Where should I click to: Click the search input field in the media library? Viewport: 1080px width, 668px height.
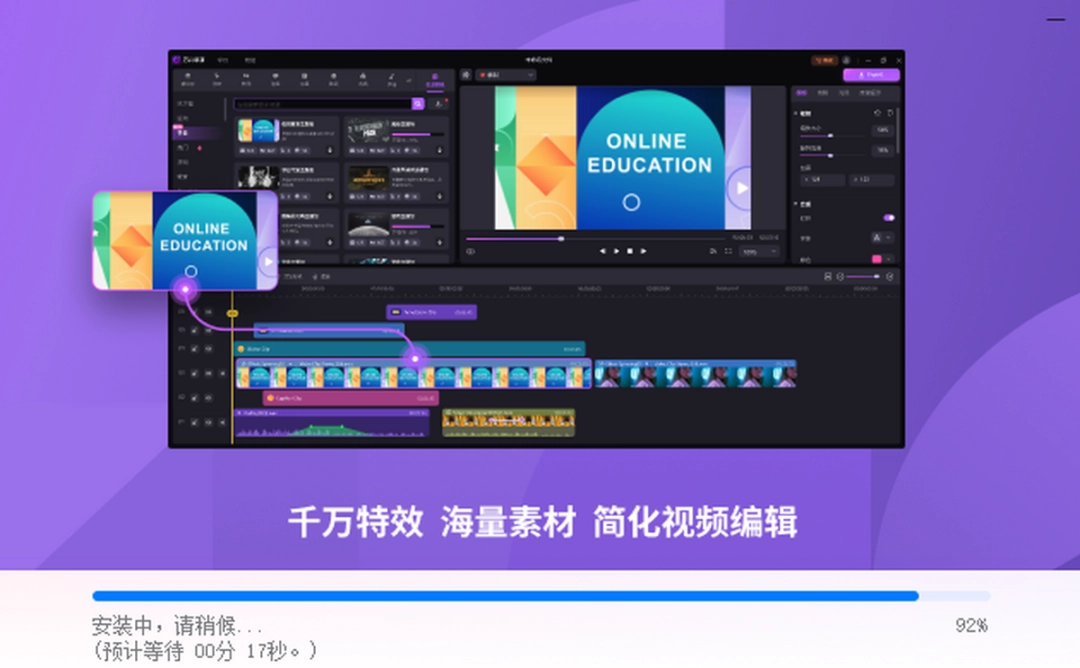click(320, 104)
